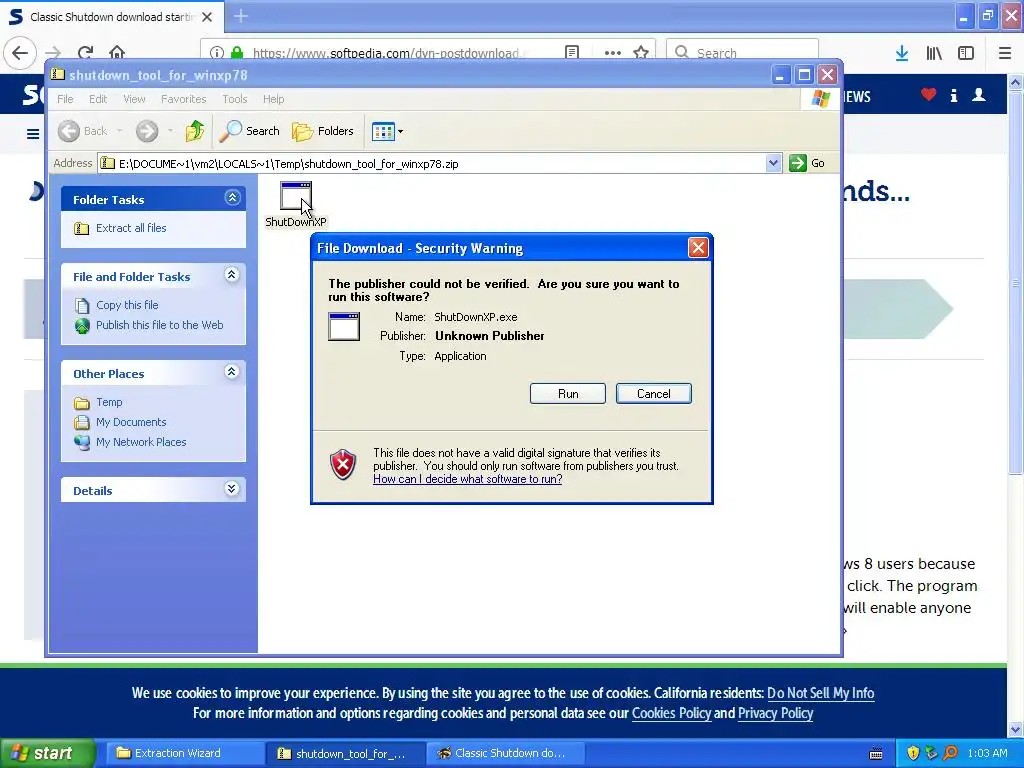Click the Firefox Home button
The height and width of the screenshot is (768, 1024).
pyautogui.click(x=117, y=53)
